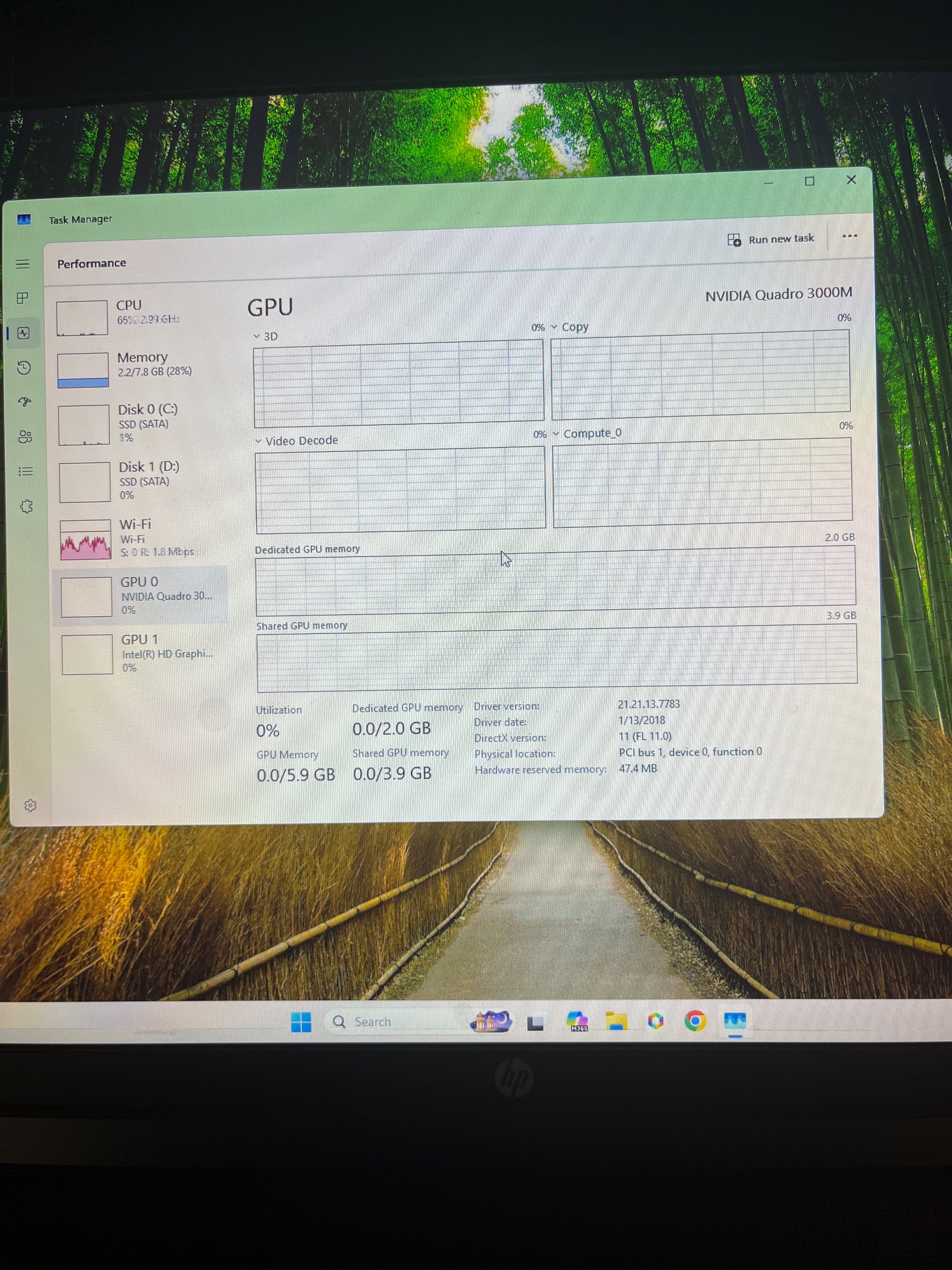Open the Users page icon
The width and height of the screenshot is (952, 1270).
(25, 437)
